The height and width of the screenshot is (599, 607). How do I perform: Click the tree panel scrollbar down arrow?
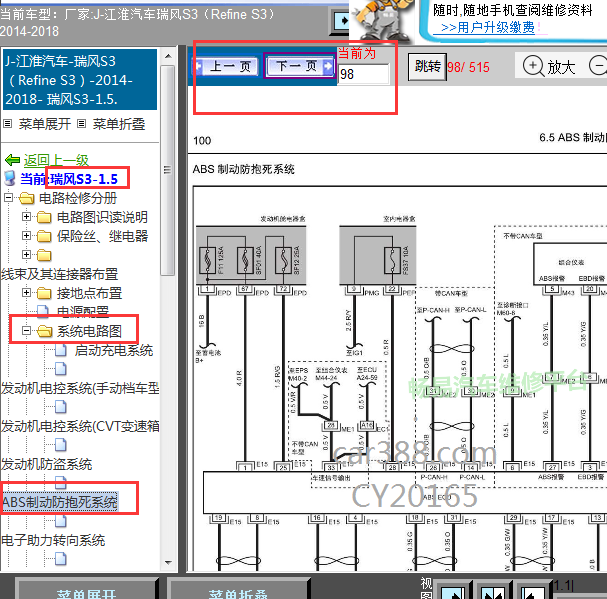tap(168, 563)
